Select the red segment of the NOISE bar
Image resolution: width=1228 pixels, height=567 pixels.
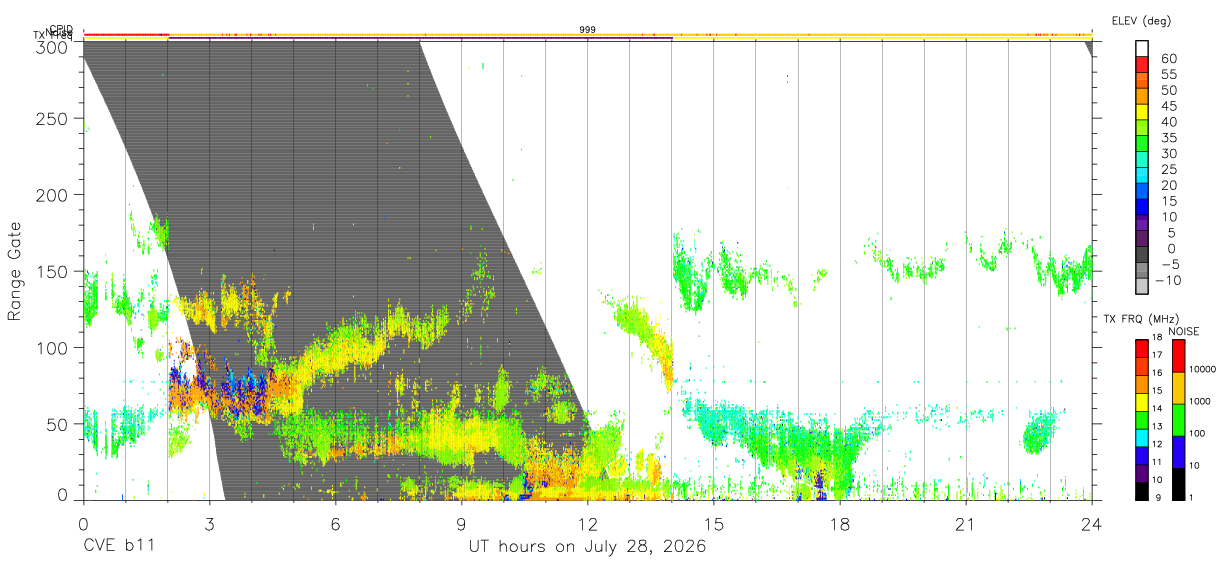click(x=1179, y=356)
